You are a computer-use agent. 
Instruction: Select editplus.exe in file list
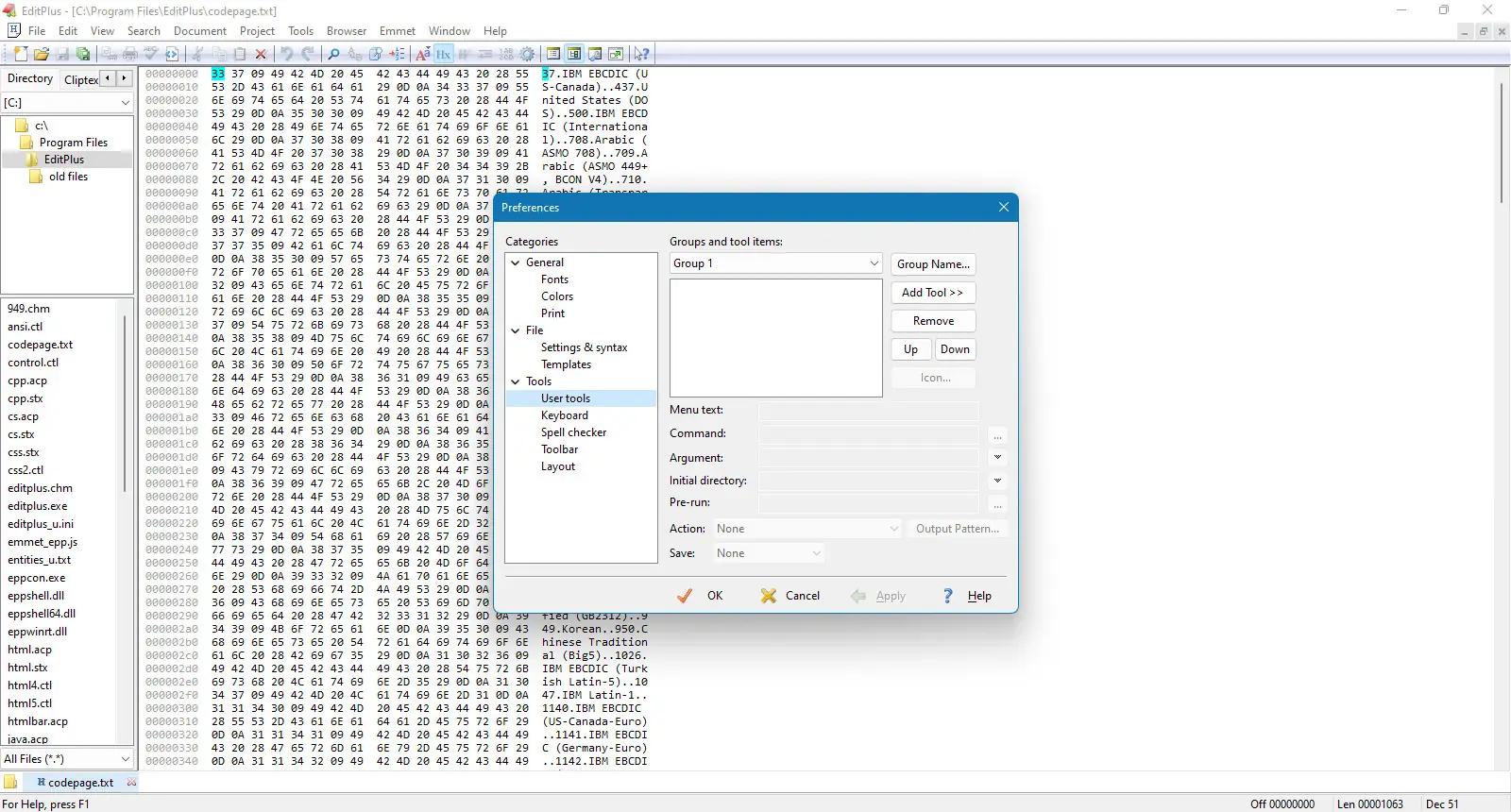[x=38, y=506]
